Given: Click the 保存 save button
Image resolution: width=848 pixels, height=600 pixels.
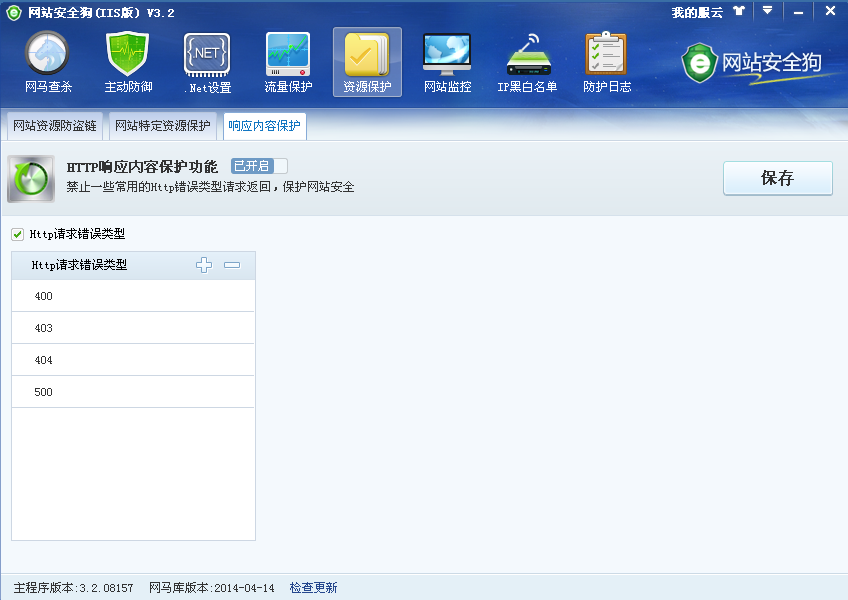Looking at the screenshot, I should click(x=778, y=178).
